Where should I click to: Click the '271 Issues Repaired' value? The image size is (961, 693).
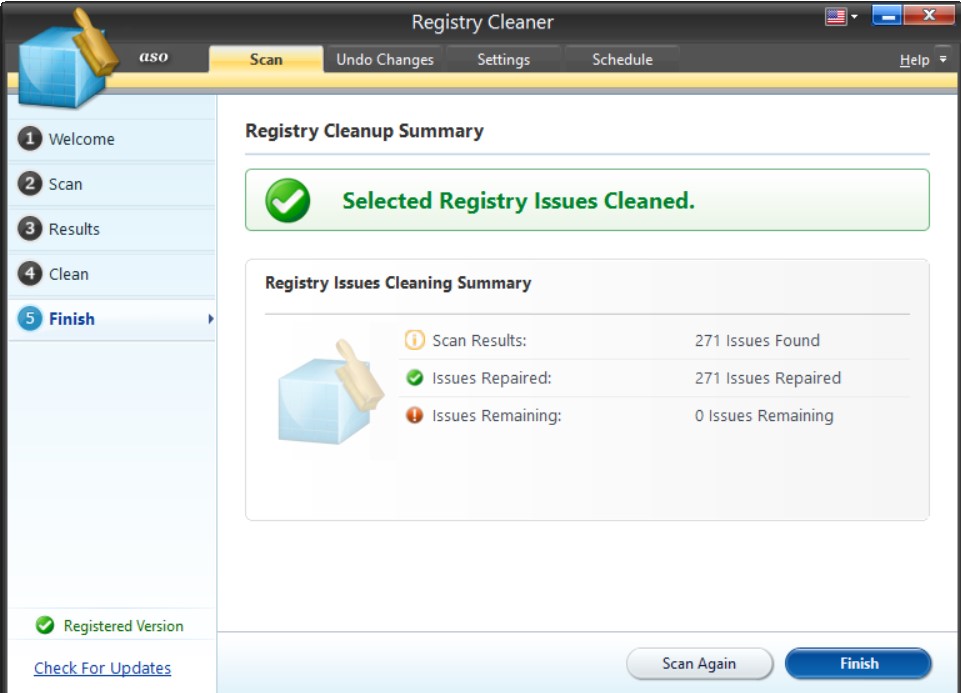767,378
